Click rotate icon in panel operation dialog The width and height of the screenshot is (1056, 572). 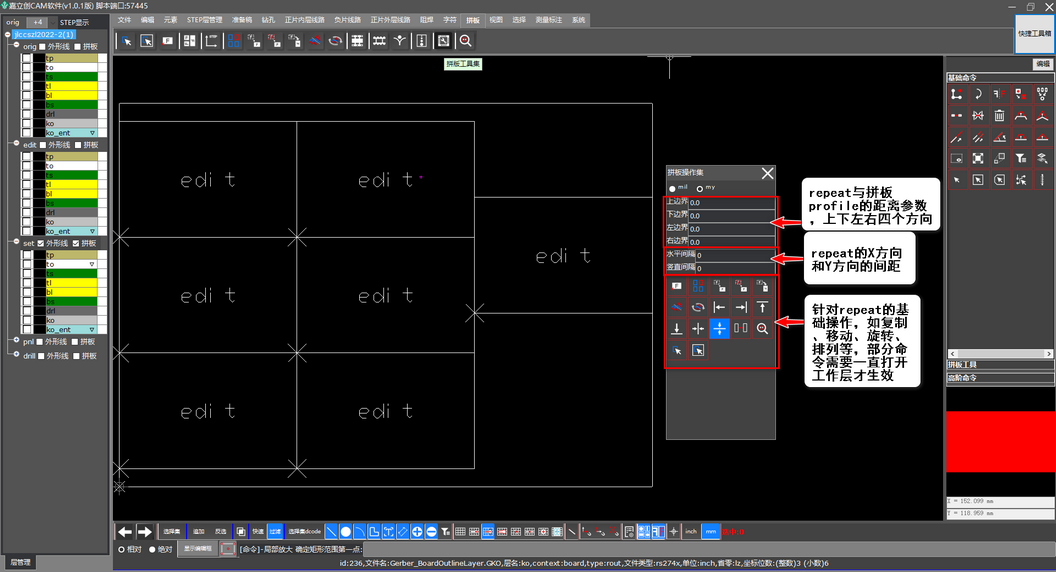698,307
